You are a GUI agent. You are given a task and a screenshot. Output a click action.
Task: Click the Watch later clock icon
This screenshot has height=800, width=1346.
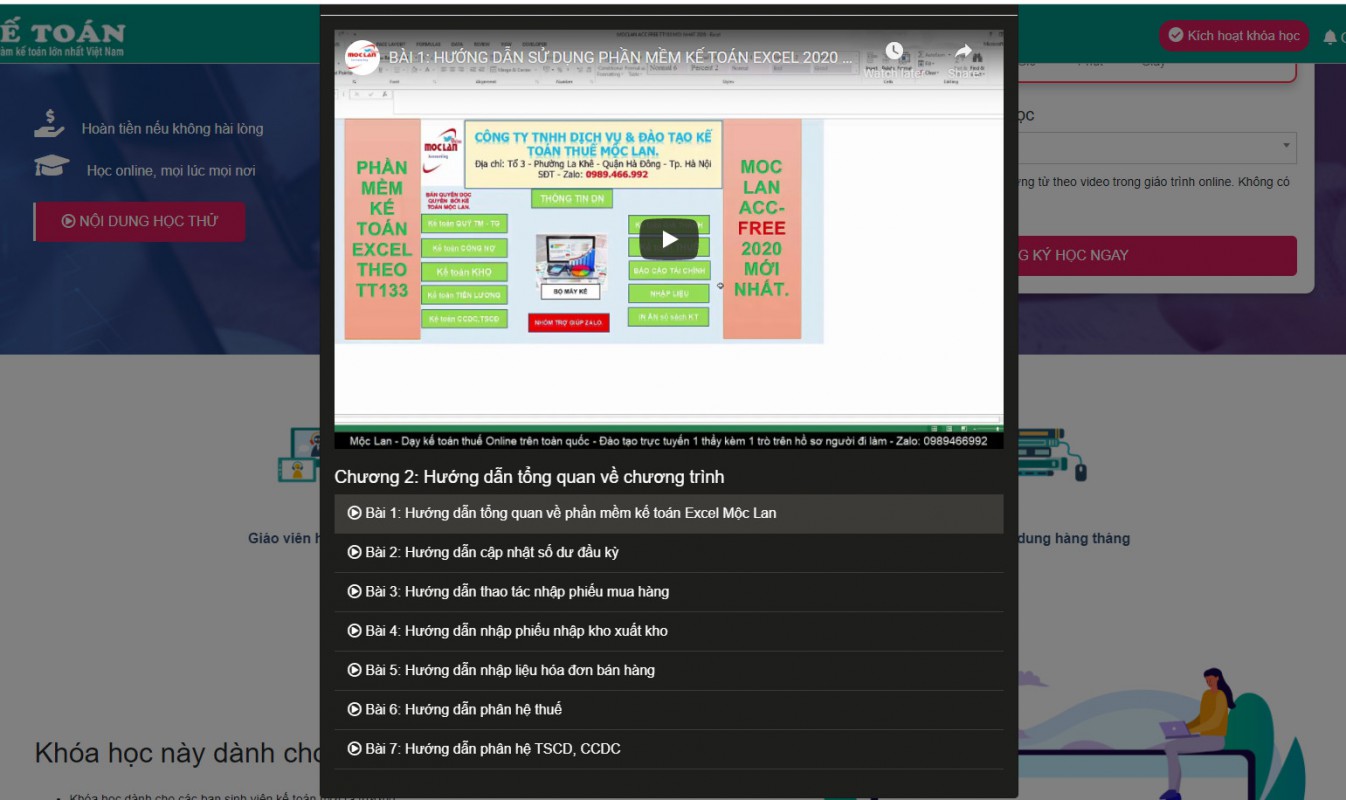tap(894, 52)
